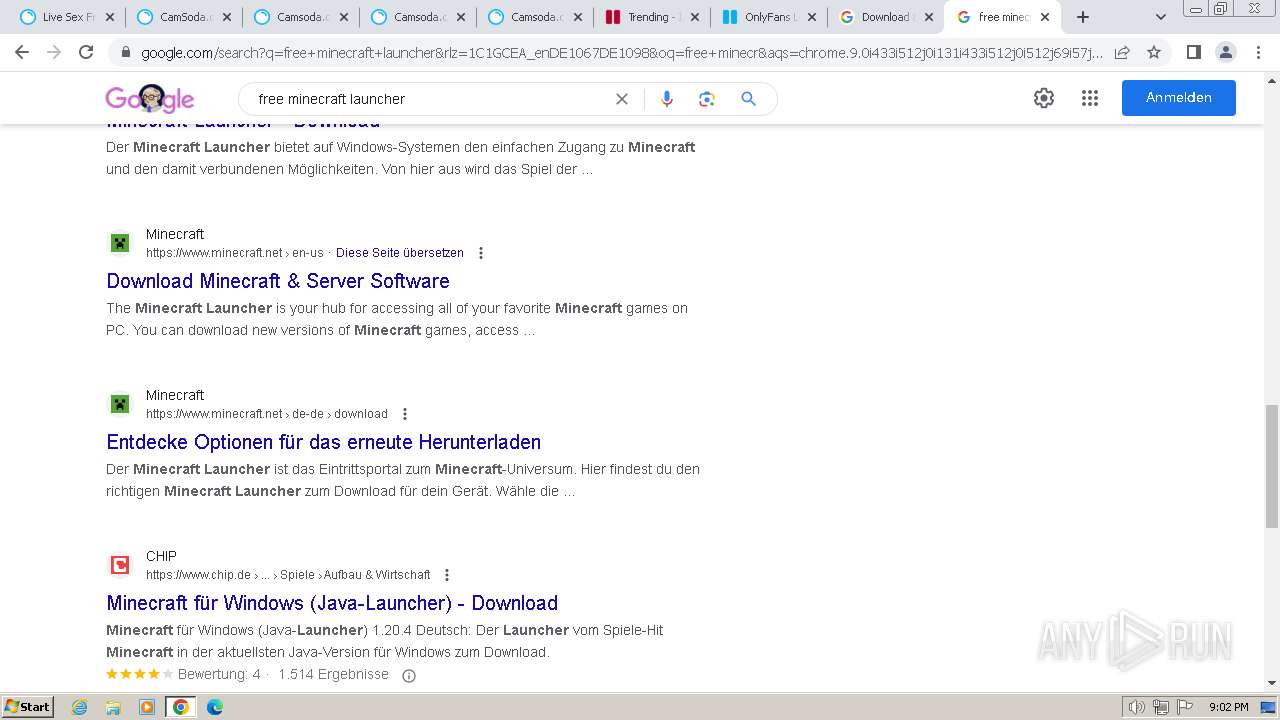Launch Microsoft Edge from the taskbar
The height and width of the screenshot is (720, 1280).
(215, 707)
